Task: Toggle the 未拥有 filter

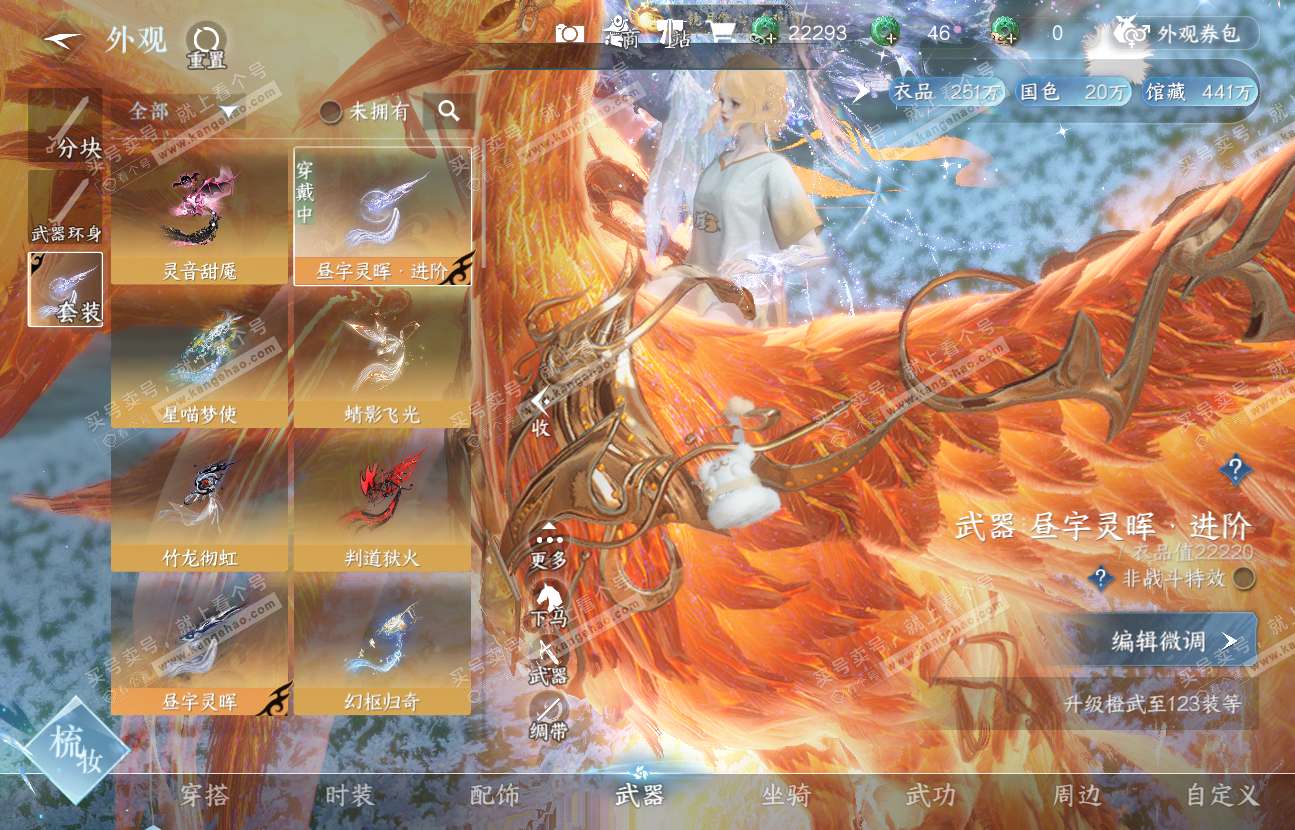Action: [364, 112]
